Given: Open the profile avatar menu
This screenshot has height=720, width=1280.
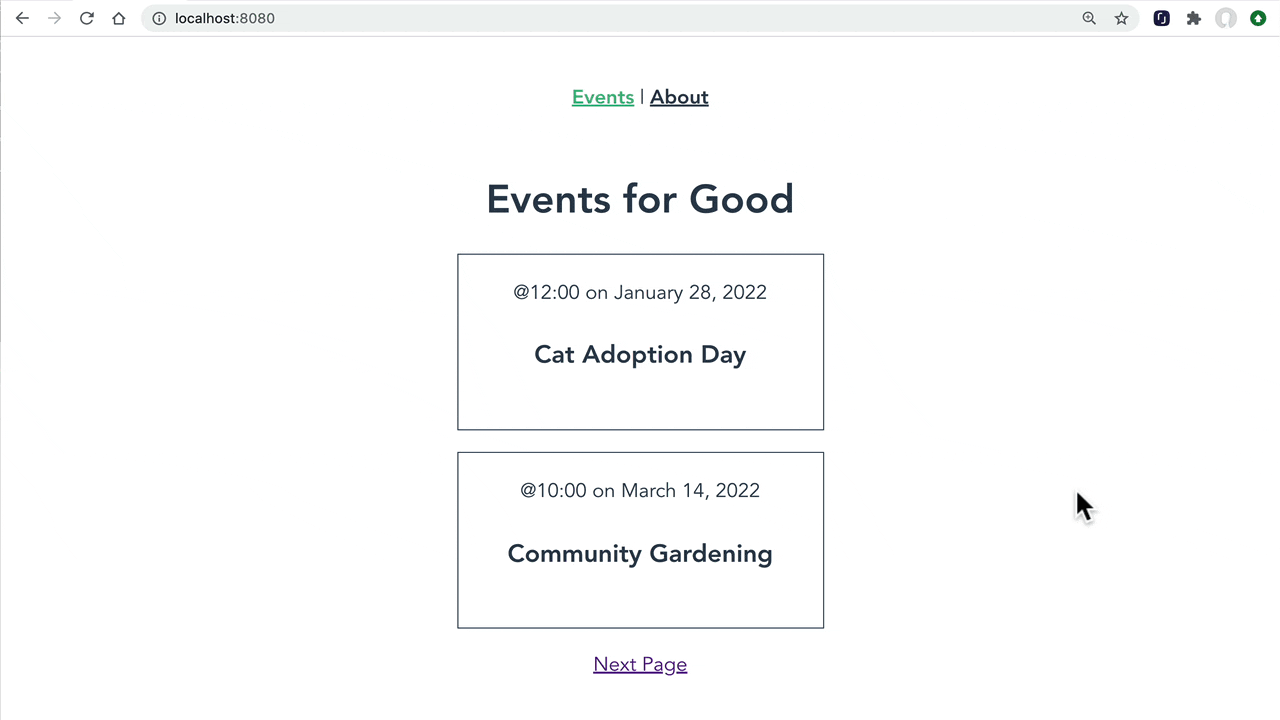Looking at the screenshot, I should (x=1226, y=18).
